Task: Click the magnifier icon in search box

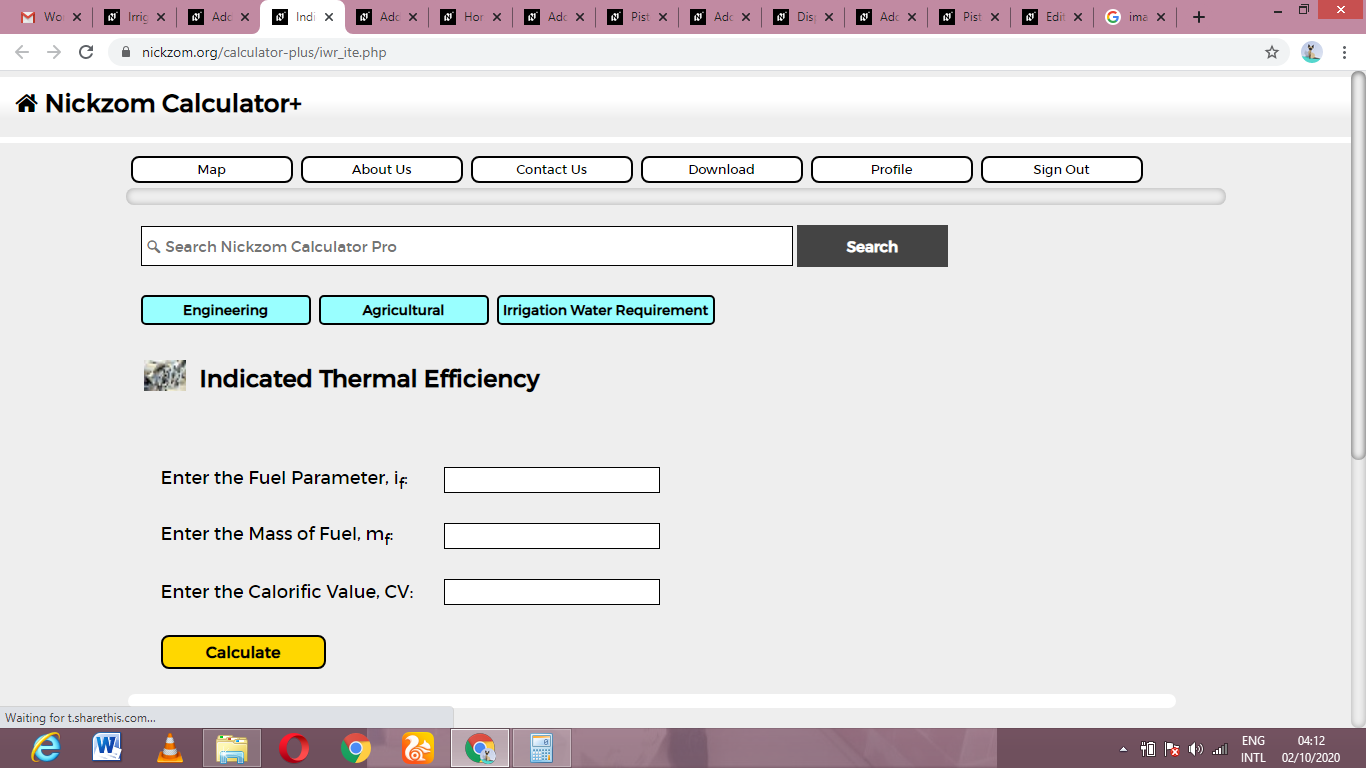Action: pos(154,246)
